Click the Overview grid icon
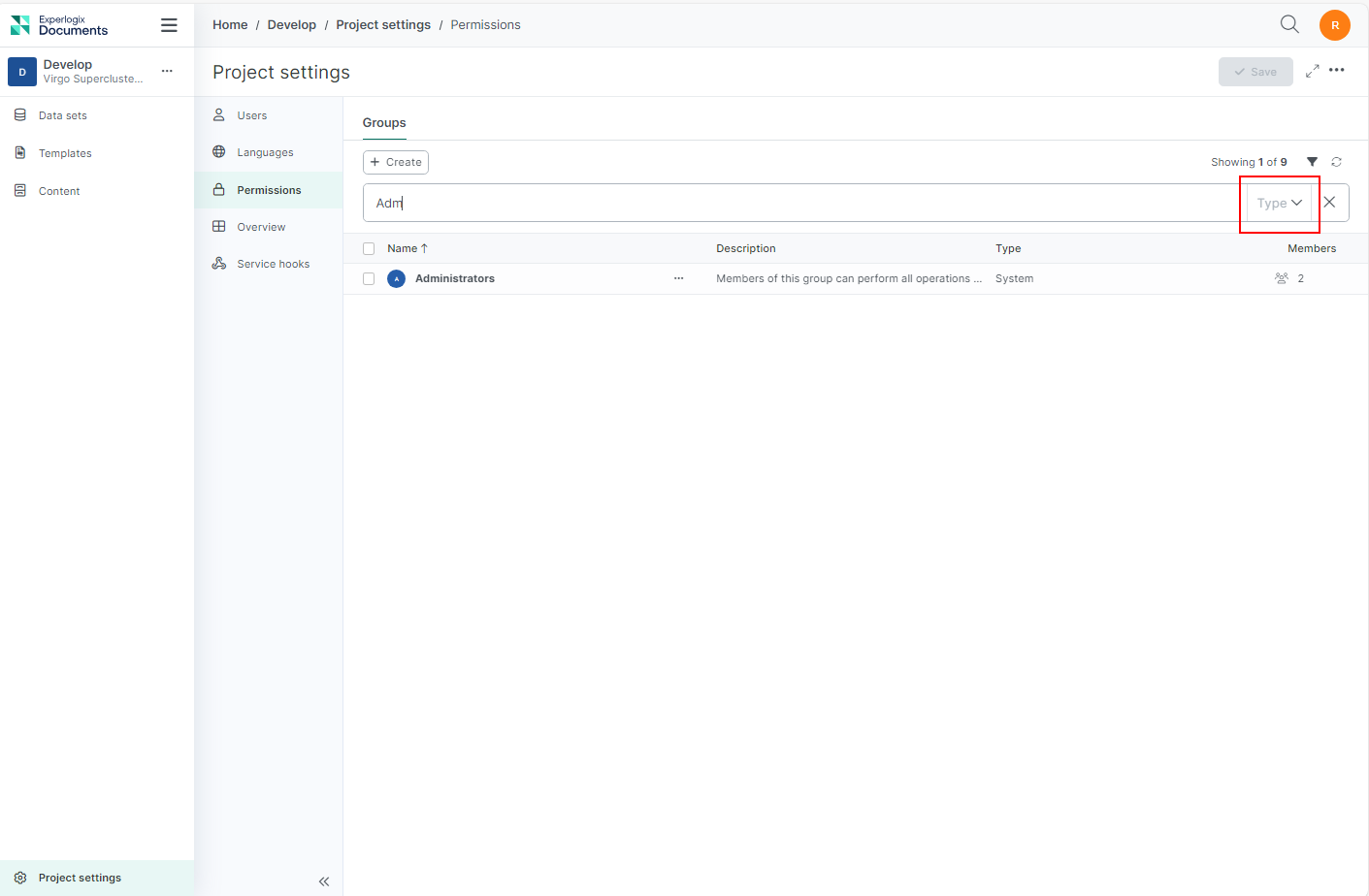Viewport: 1369px width, 896px height. coord(219,226)
